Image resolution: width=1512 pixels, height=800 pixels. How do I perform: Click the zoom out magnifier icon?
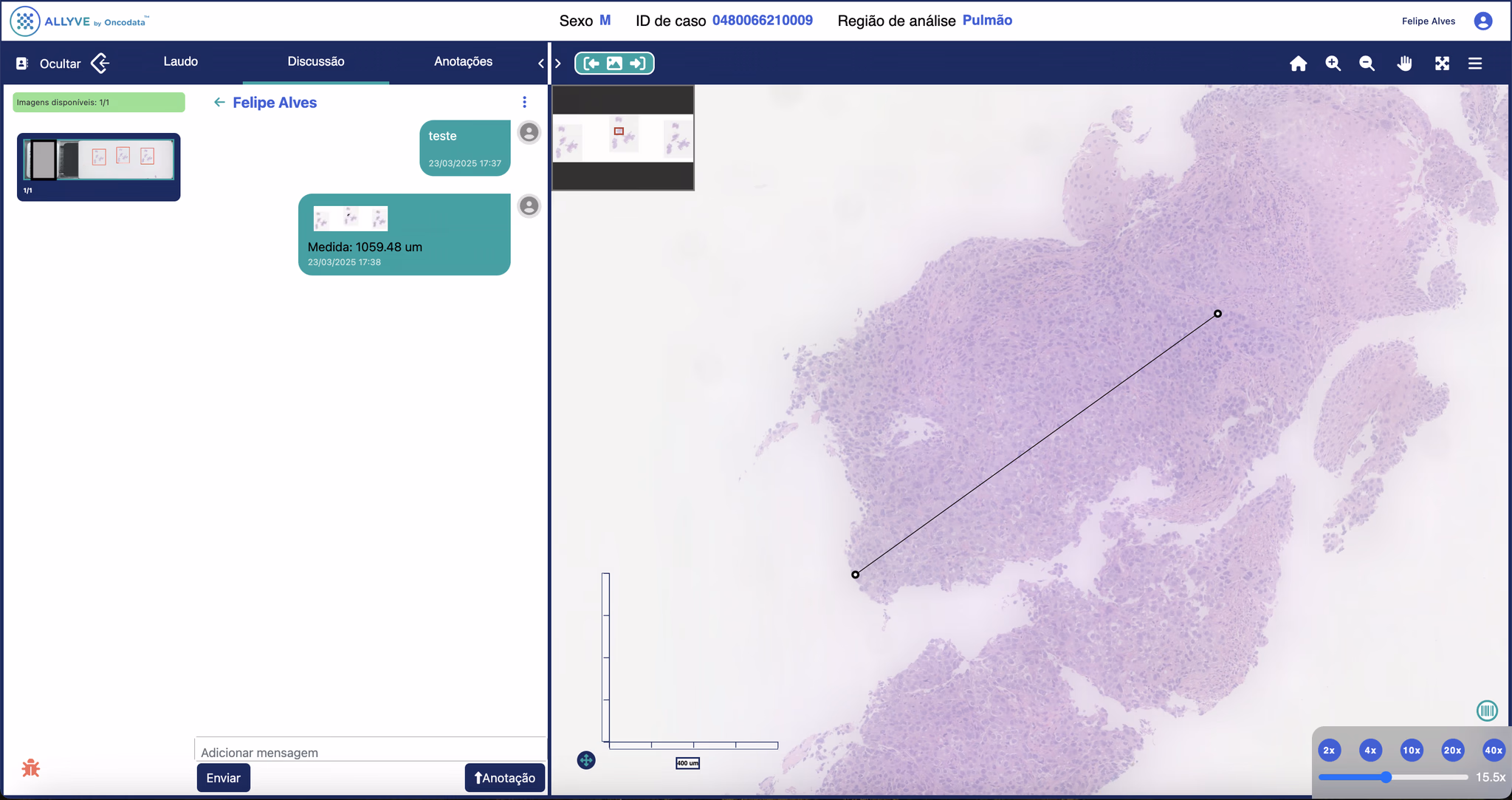point(1367,64)
